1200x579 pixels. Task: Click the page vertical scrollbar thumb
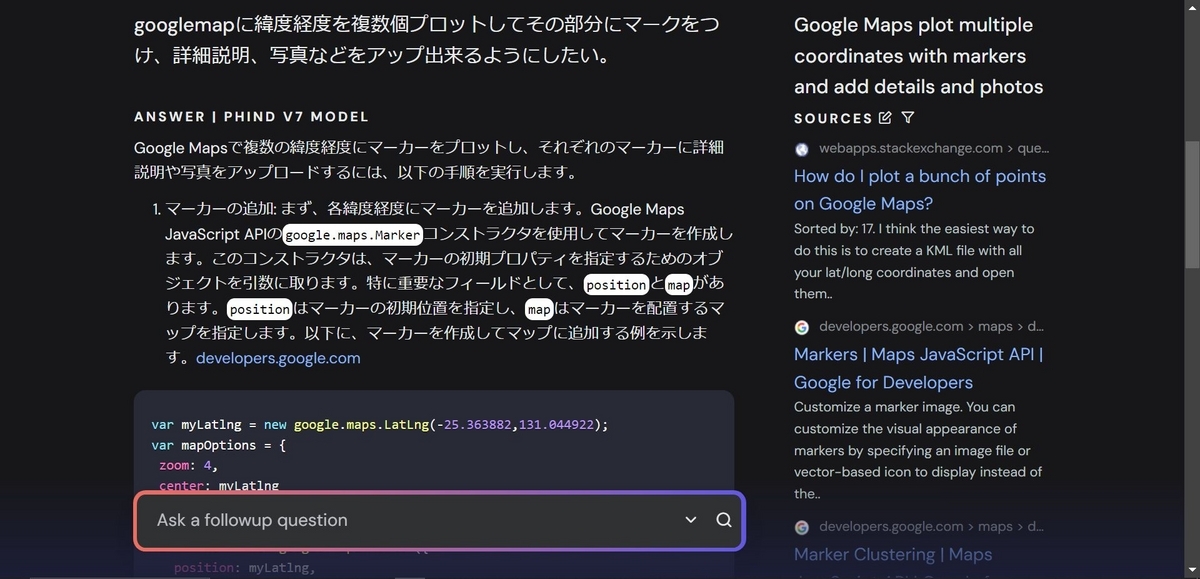1192,204
